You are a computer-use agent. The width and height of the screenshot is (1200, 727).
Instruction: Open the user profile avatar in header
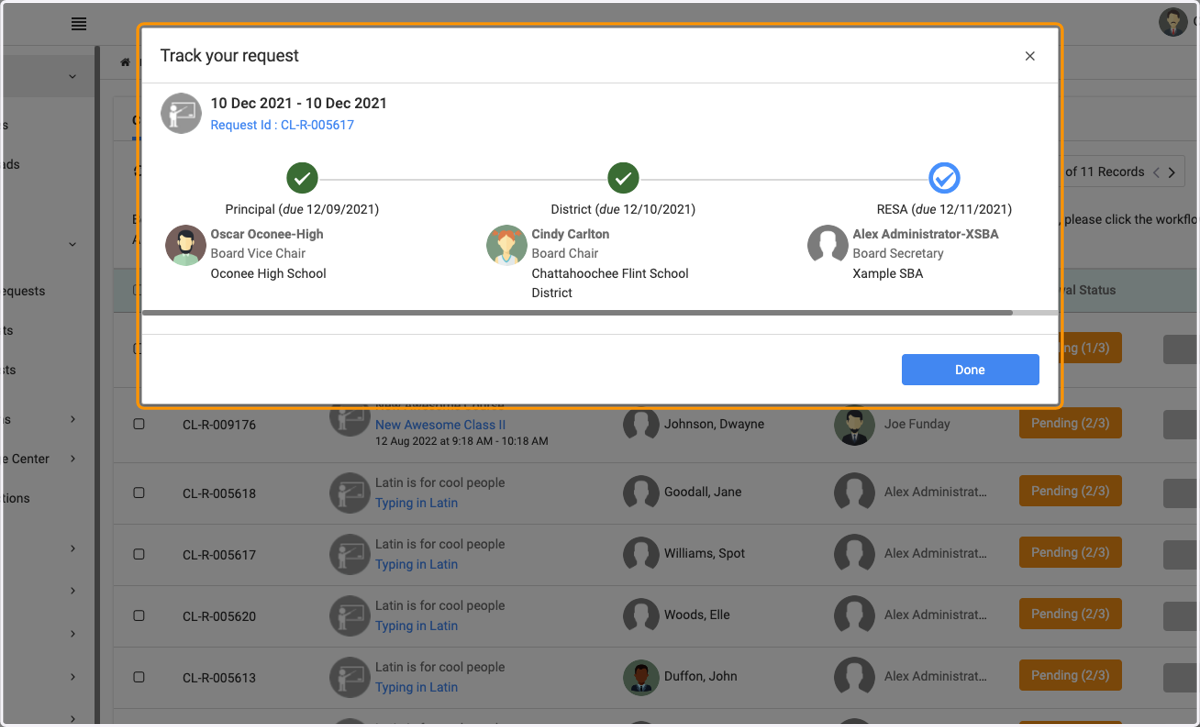click(1173, 22)
